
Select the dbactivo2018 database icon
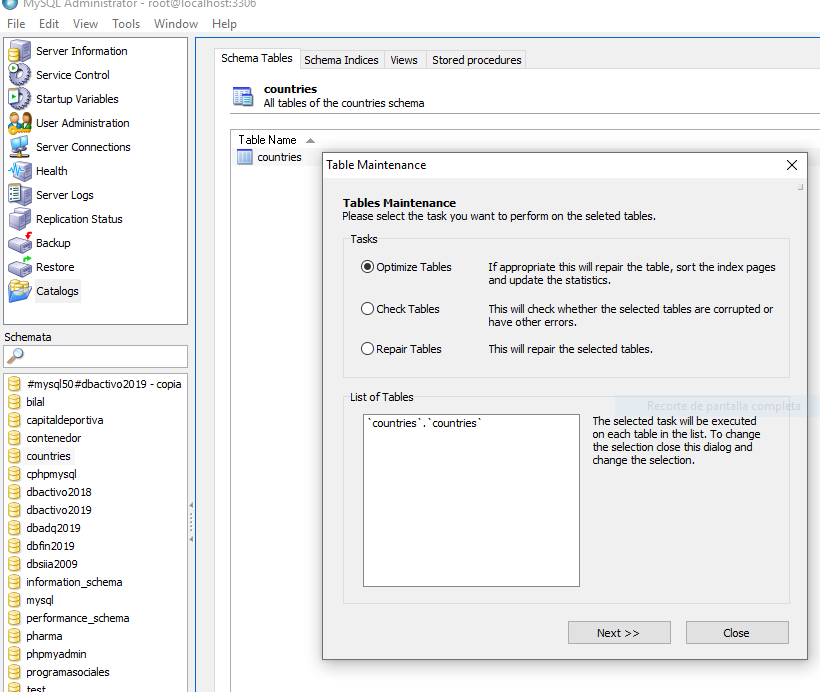[x=14, y=492]
